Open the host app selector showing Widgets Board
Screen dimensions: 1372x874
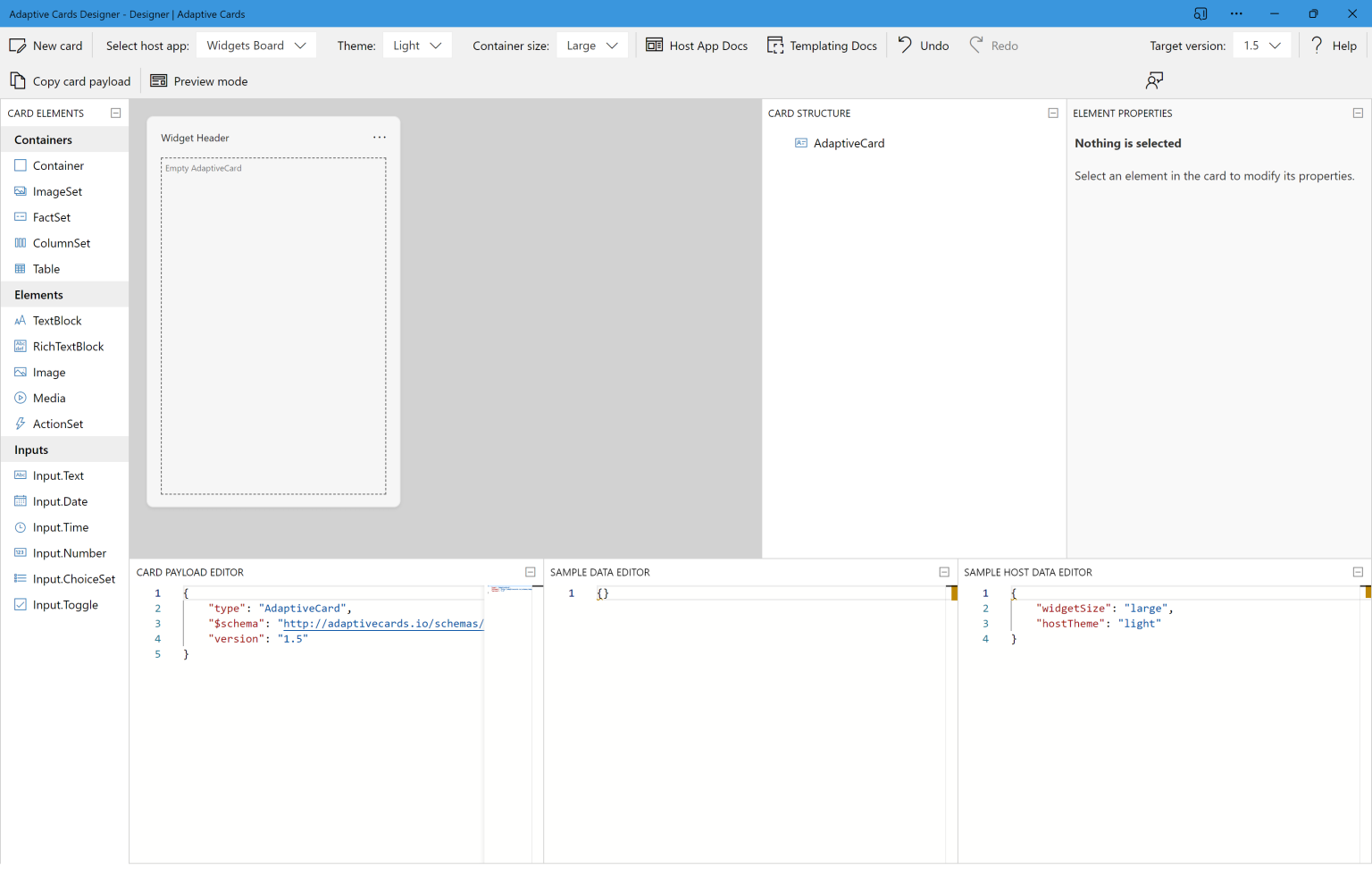(255, 44)
